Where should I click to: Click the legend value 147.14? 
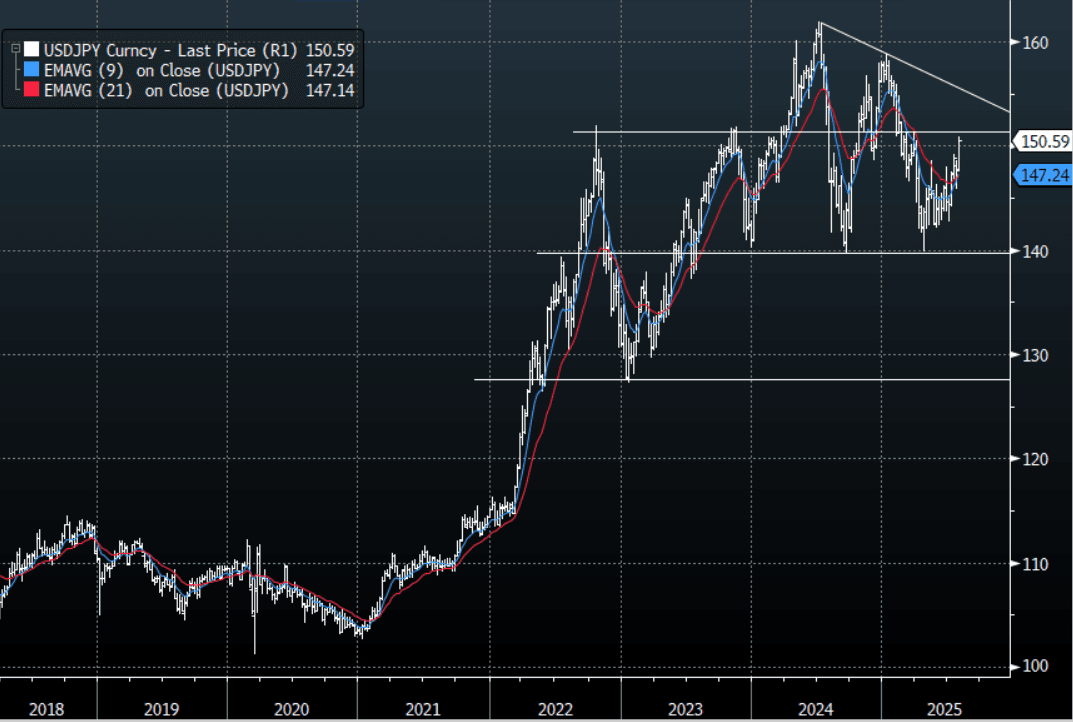[x=330, y=90]
